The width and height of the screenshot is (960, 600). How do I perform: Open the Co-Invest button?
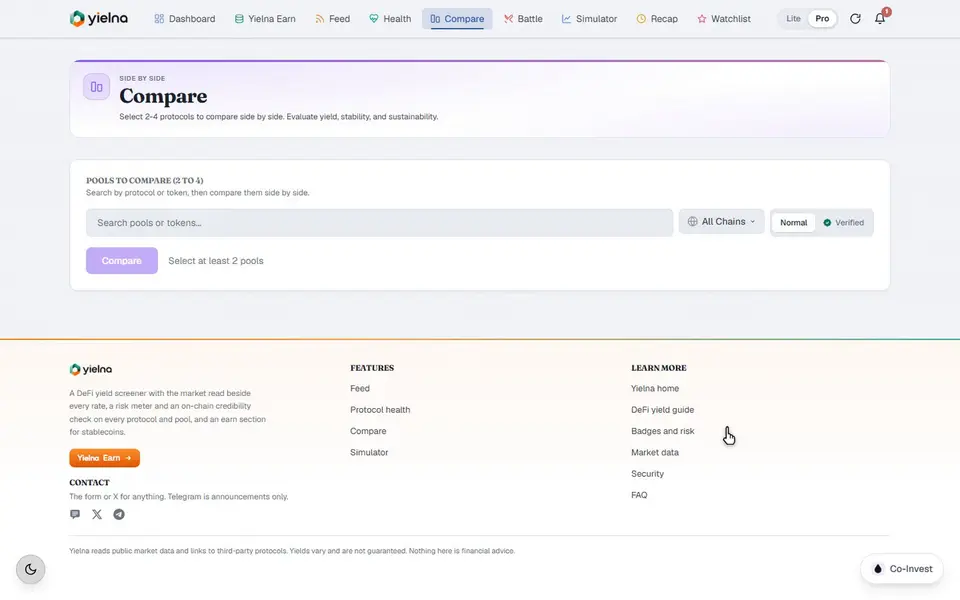(902, 569)
